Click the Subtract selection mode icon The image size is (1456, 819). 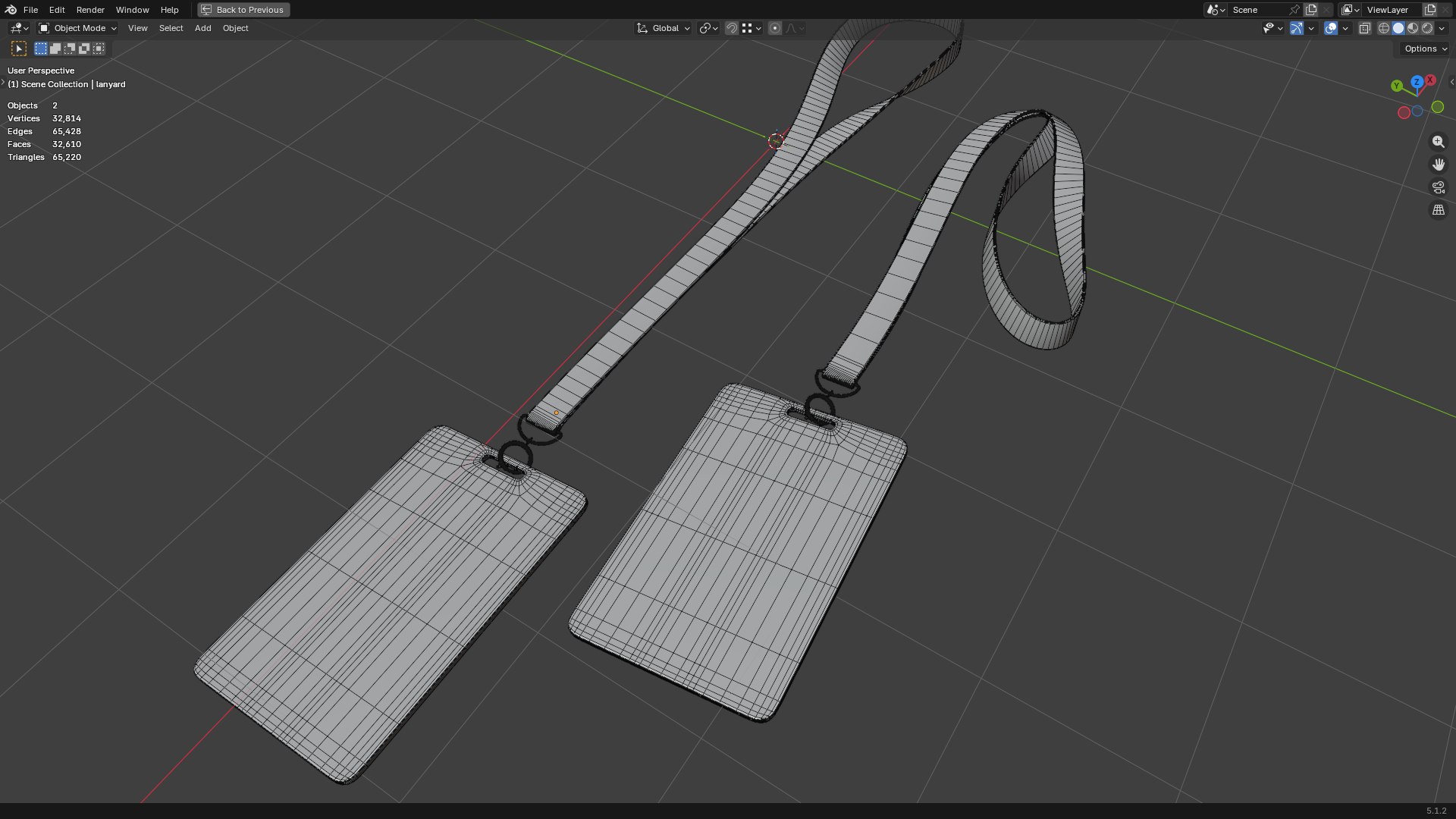[x=70, y=49]
